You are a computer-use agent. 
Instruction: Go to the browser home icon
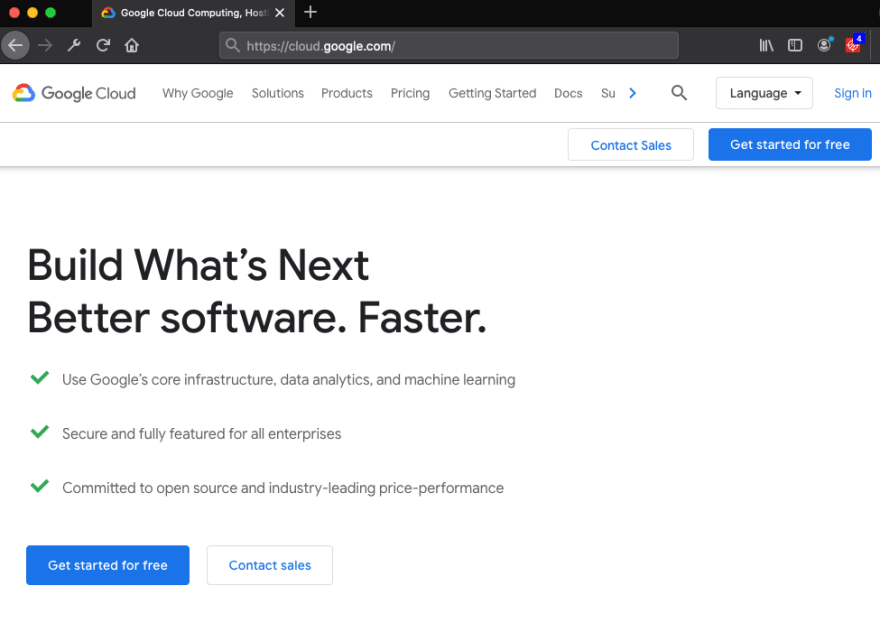coord(132,45)
